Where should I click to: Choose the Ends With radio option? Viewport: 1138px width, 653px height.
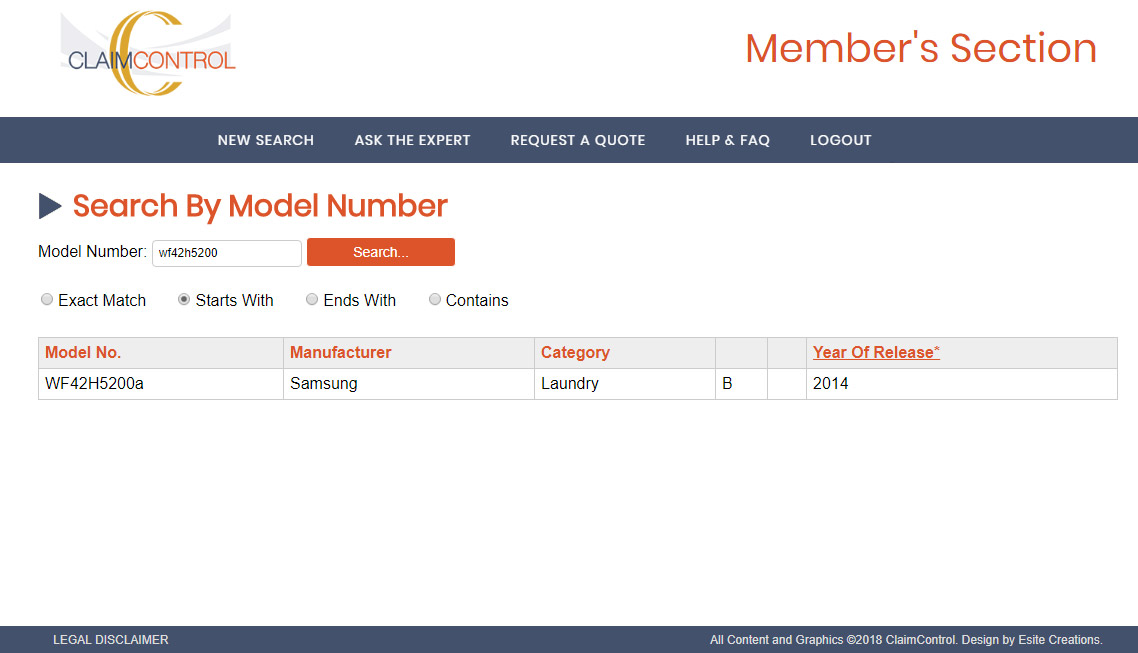[312, 300]
